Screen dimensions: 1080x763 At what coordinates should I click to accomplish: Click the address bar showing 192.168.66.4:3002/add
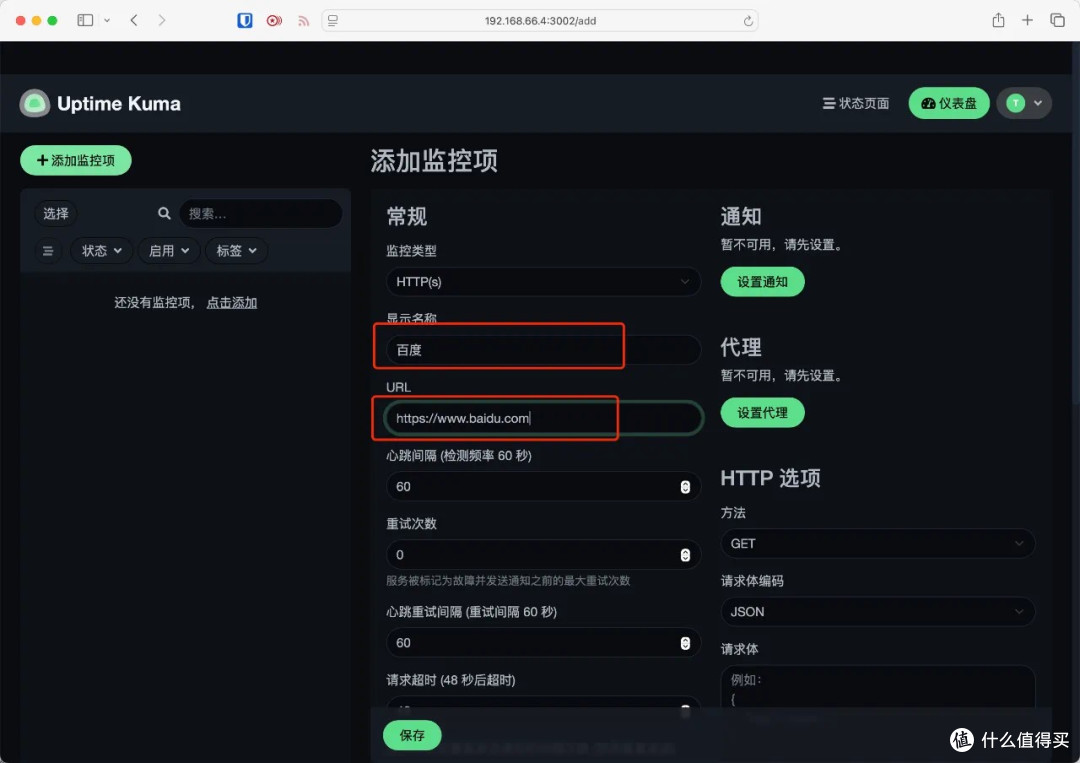point(540,21)
